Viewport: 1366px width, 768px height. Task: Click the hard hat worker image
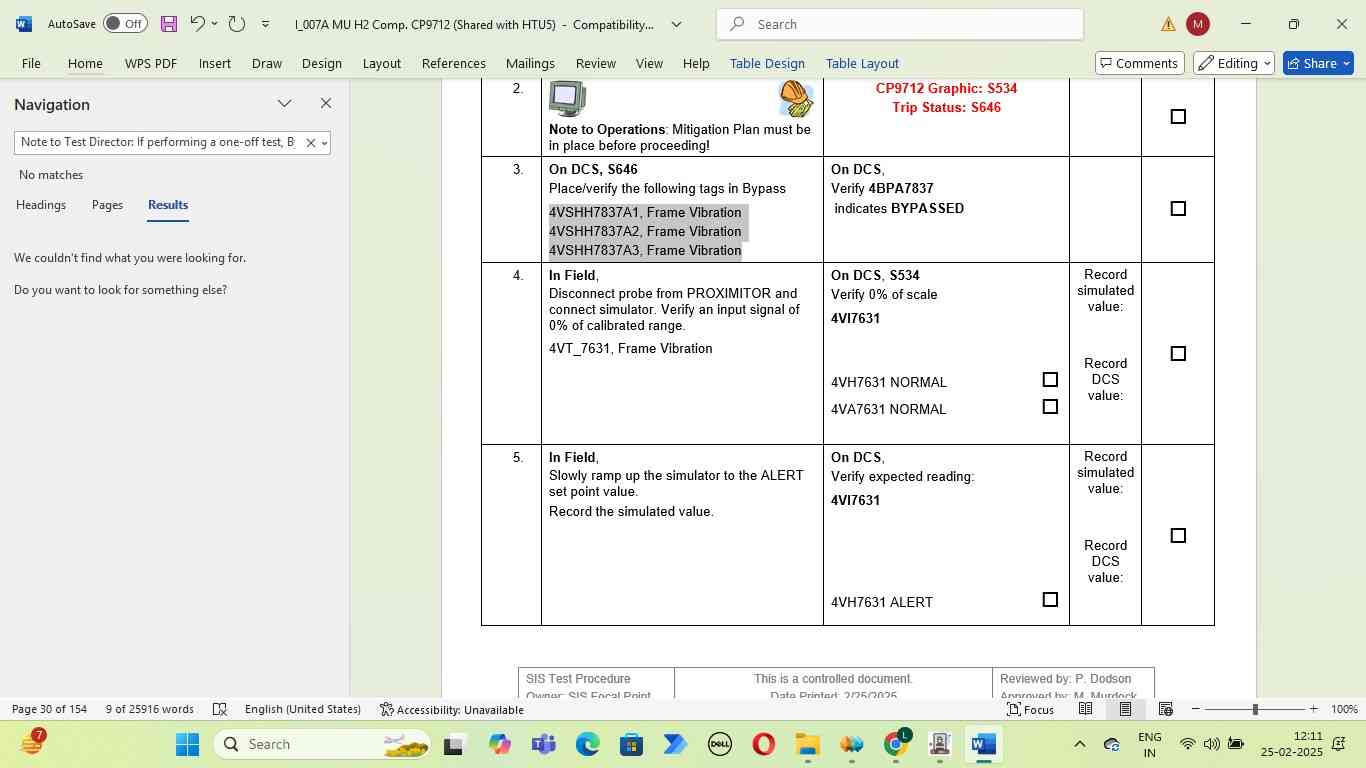[796, 99]
